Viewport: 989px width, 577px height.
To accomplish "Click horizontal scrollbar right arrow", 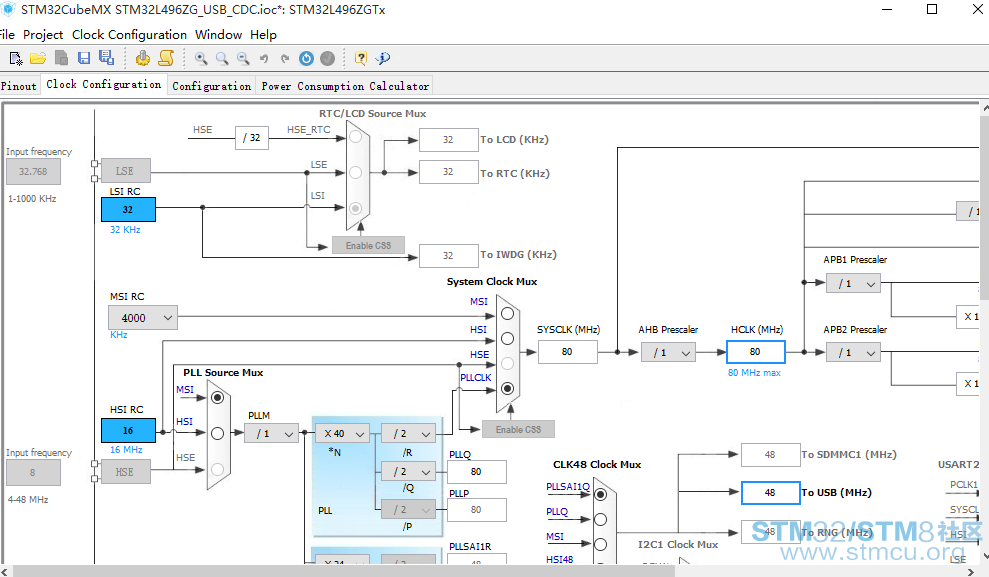I will click(x=973, y=571).
